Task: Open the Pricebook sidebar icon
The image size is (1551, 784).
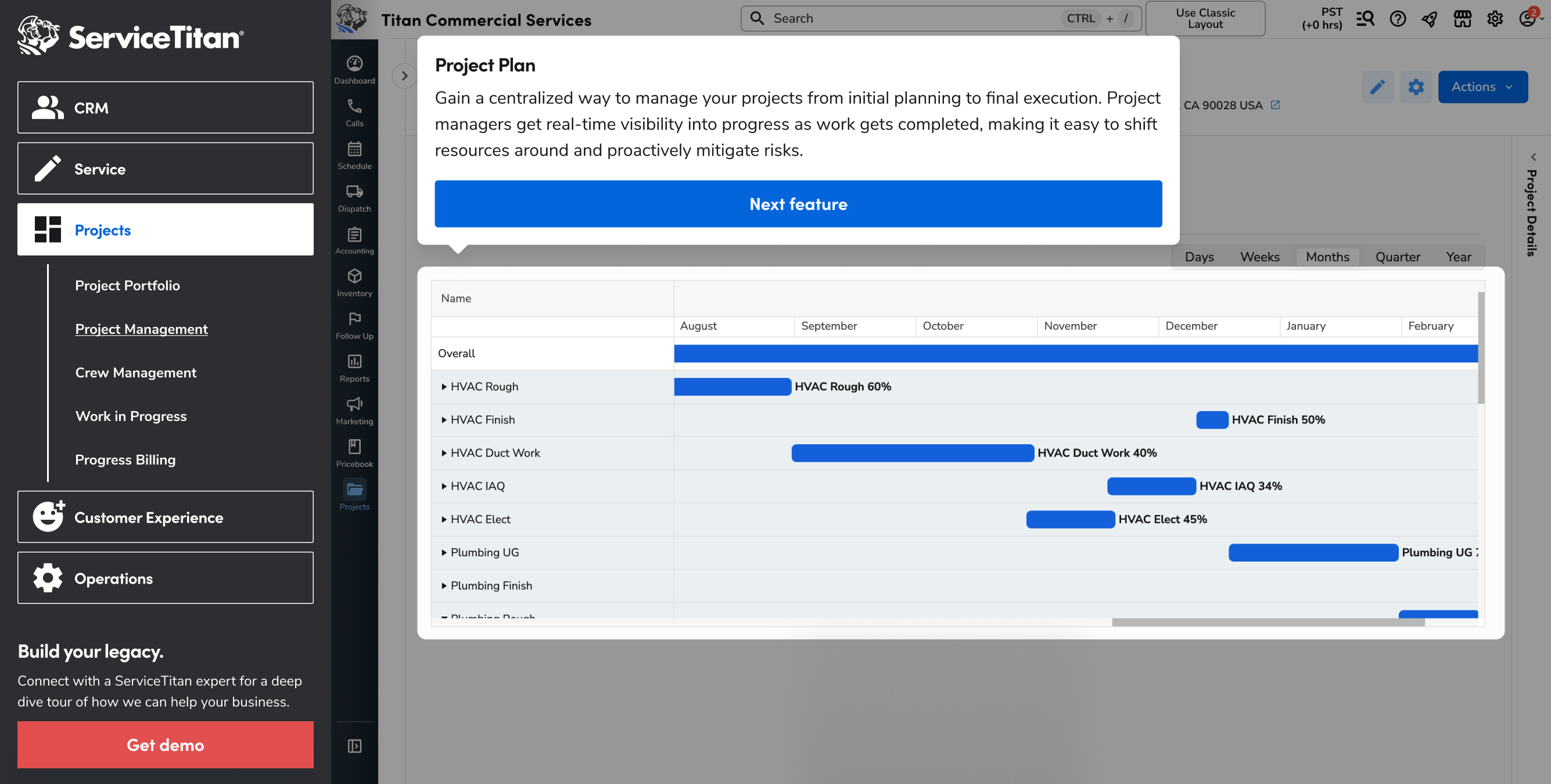Action: click(x=354, y=454)
